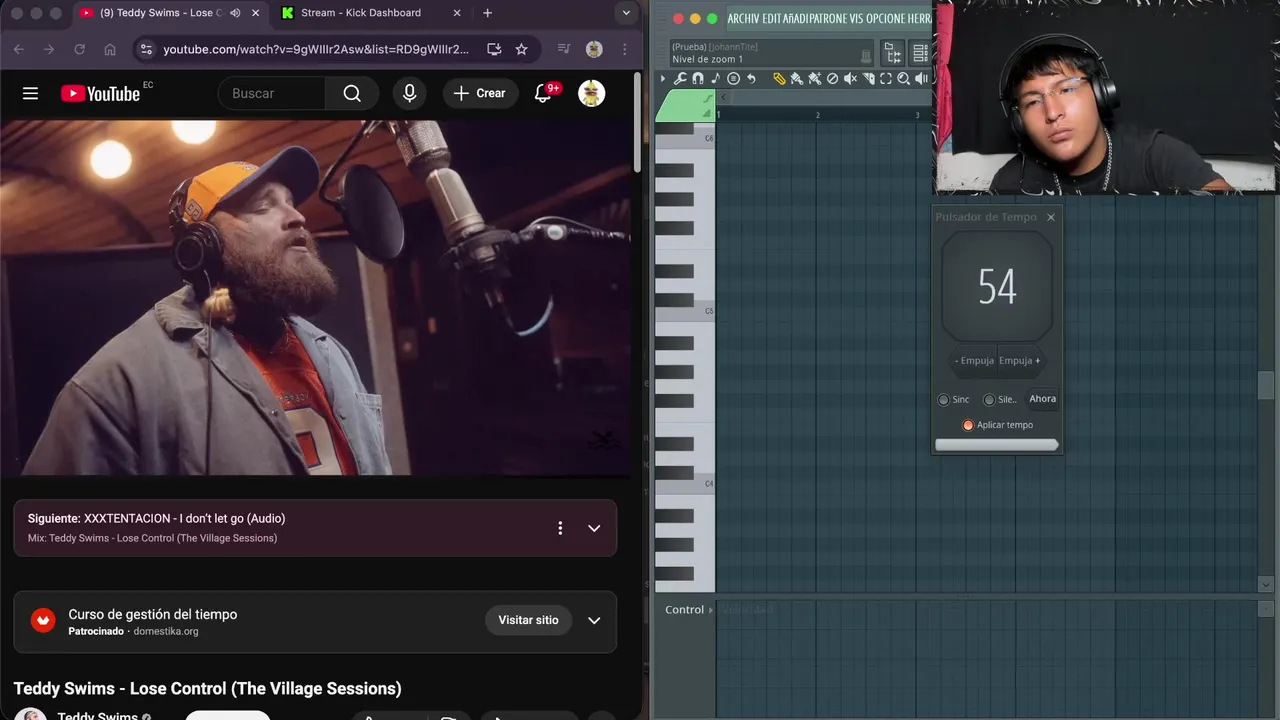Image resolution: width=1280 pixels, height=720 pixels.
Task: Select the Zoom magnifier tool in piano roll
Action: pos(903,78)
